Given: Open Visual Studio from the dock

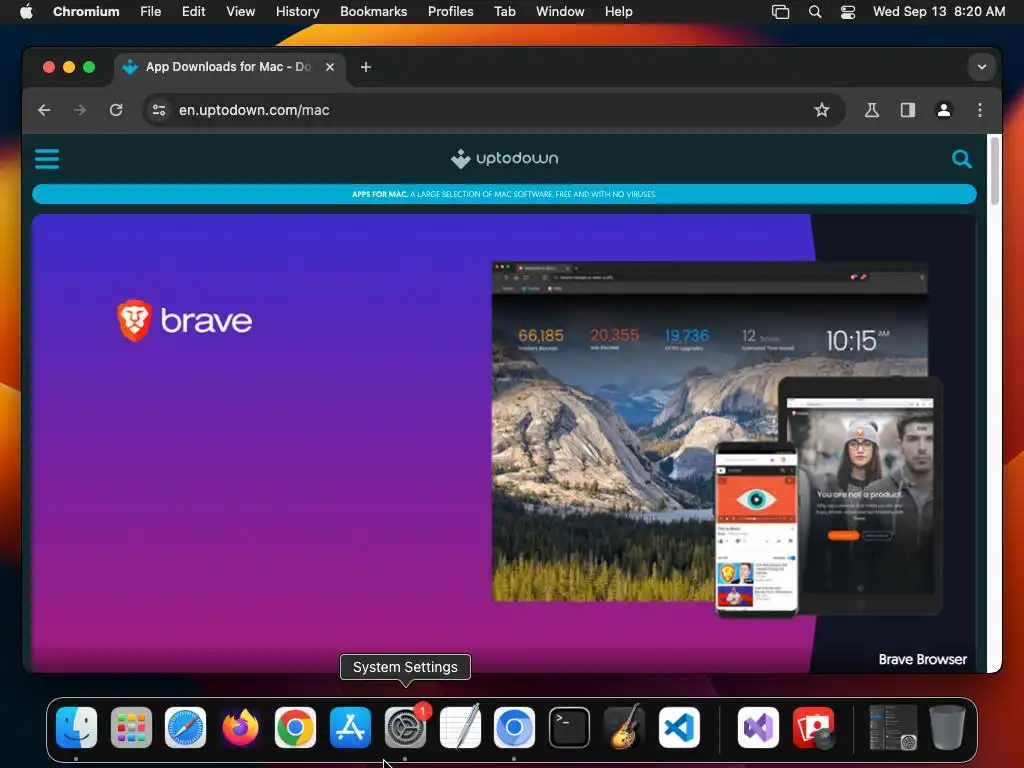Looking at the screenshot, I should coord(758,728).
